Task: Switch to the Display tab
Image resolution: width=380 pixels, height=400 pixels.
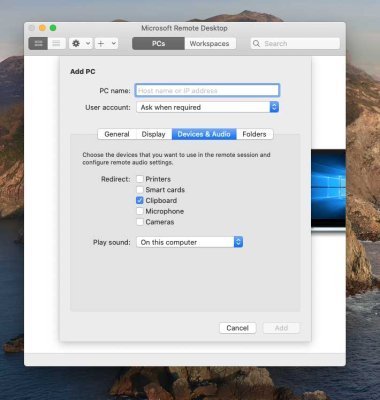Action: 153,134
